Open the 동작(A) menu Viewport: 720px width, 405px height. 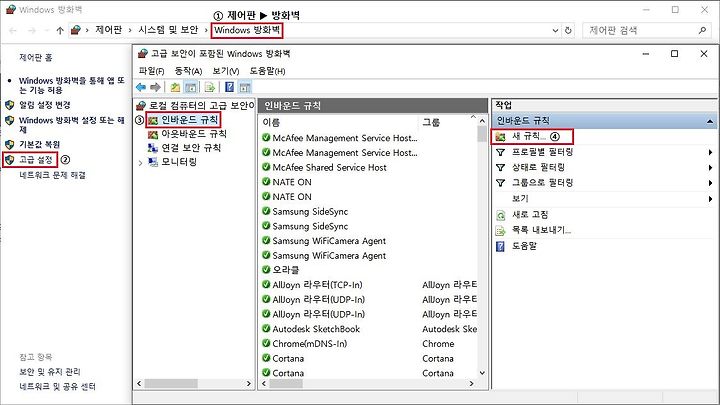pyautogui.click(x=188, y=71)
